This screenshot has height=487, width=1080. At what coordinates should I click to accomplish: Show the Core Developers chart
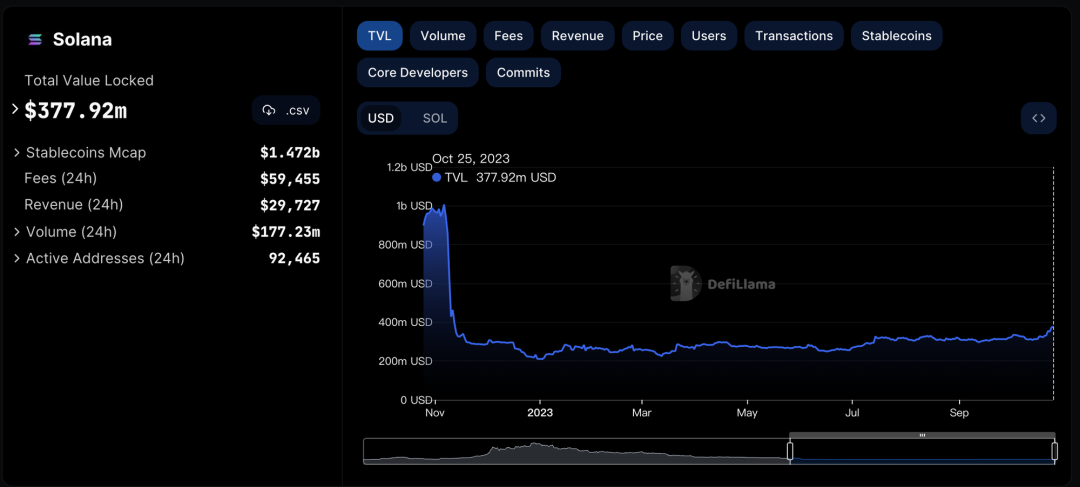coord(417,72)
